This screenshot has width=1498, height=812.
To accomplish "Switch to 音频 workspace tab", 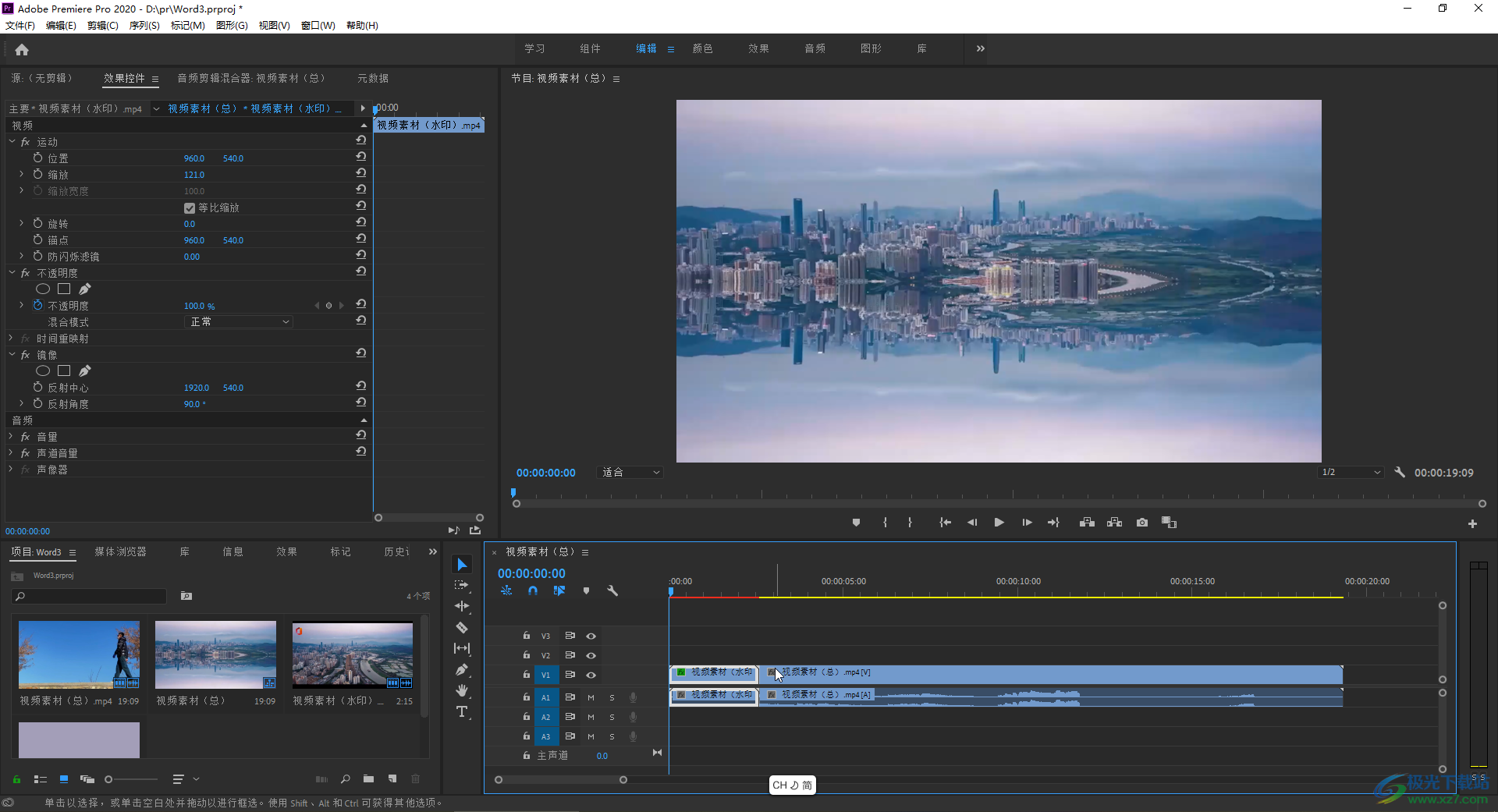I will (x=815, y=48).
